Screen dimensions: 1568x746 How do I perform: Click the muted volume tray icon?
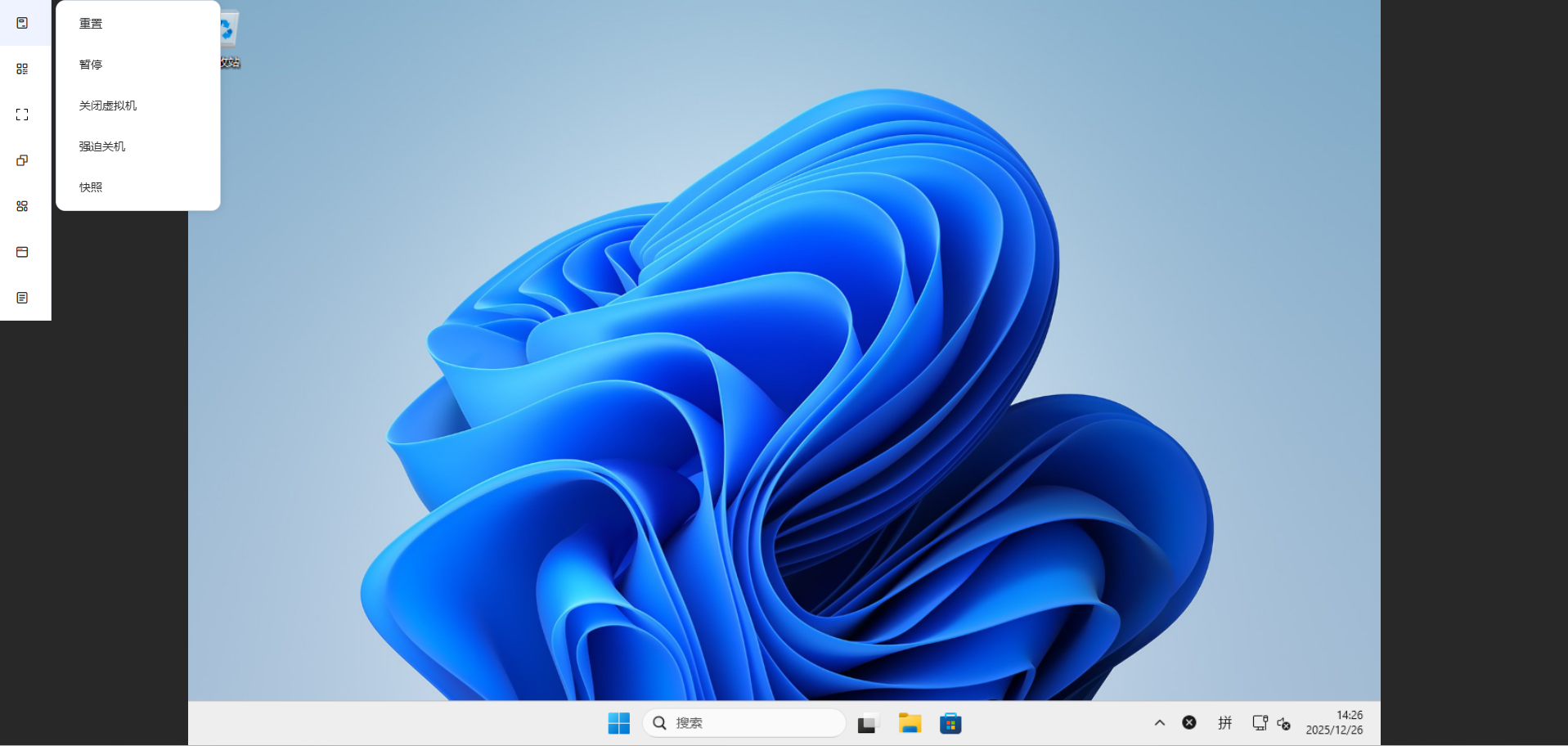coord(1284,724)
